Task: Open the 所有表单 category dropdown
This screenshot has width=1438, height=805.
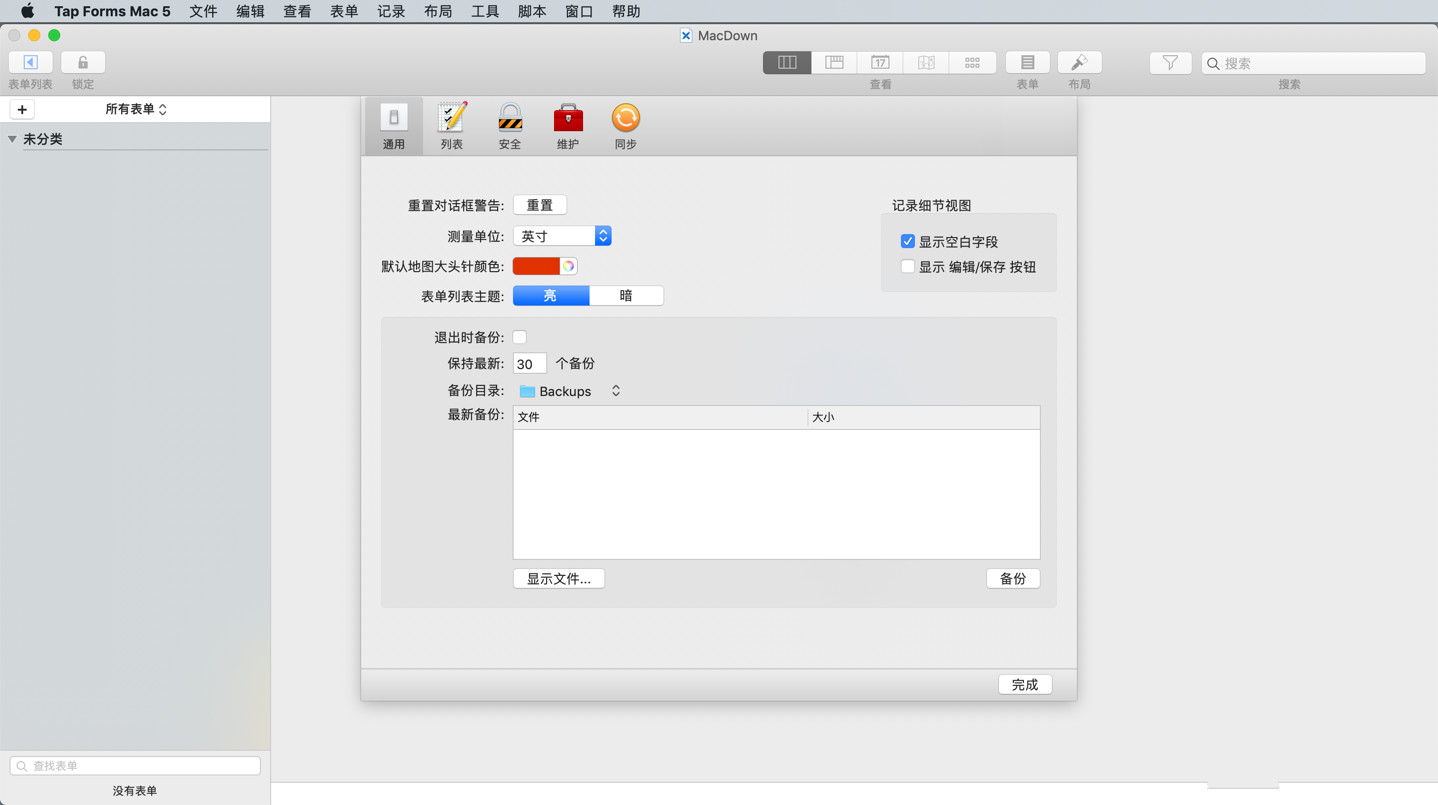Action: coord(136,109)
